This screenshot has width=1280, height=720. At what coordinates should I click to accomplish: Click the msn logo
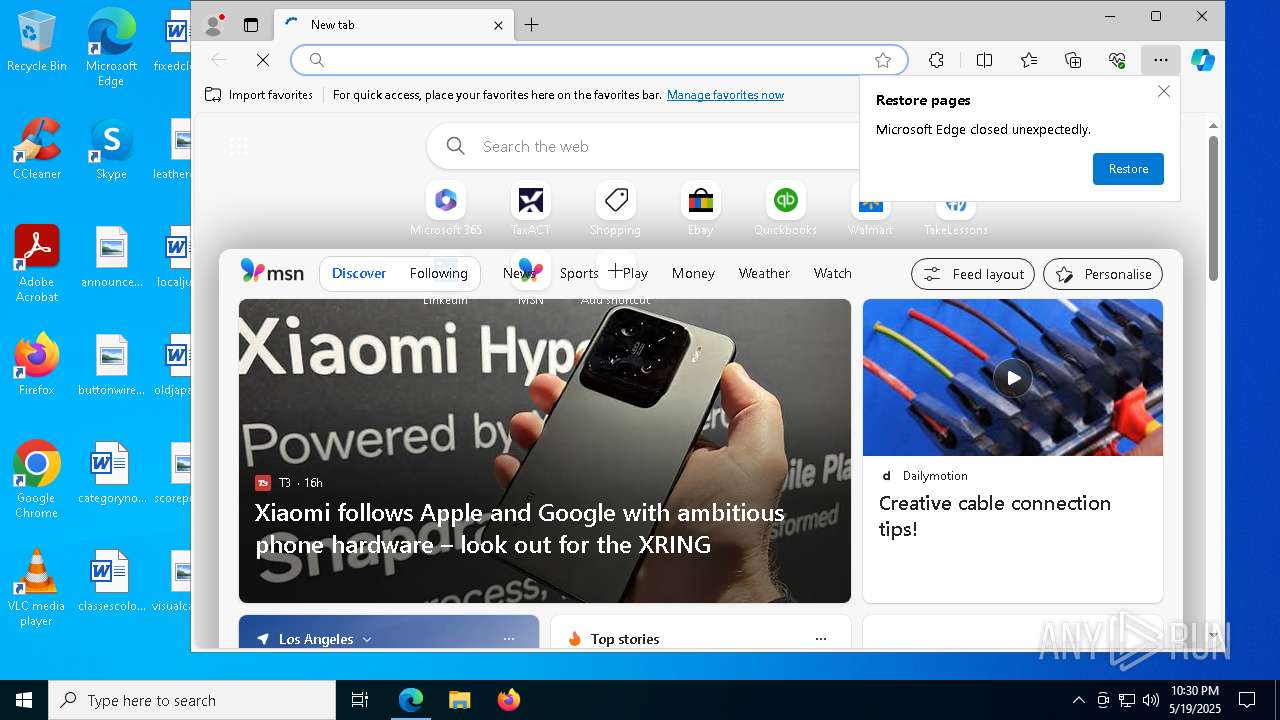[x=272, y=272]
